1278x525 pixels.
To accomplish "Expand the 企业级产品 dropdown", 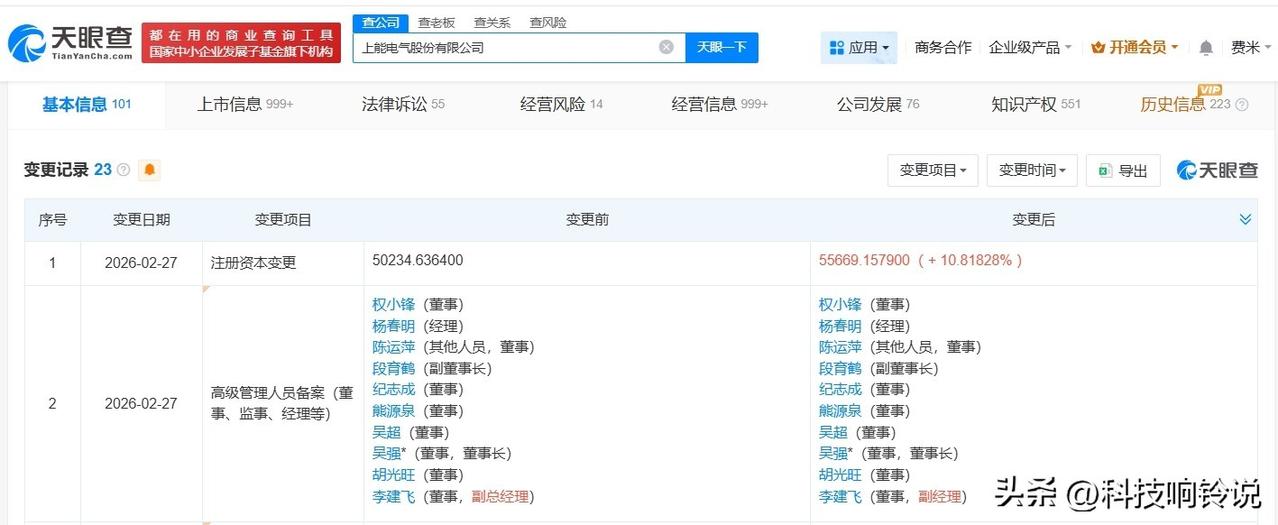I will (x=1030, y=47).
